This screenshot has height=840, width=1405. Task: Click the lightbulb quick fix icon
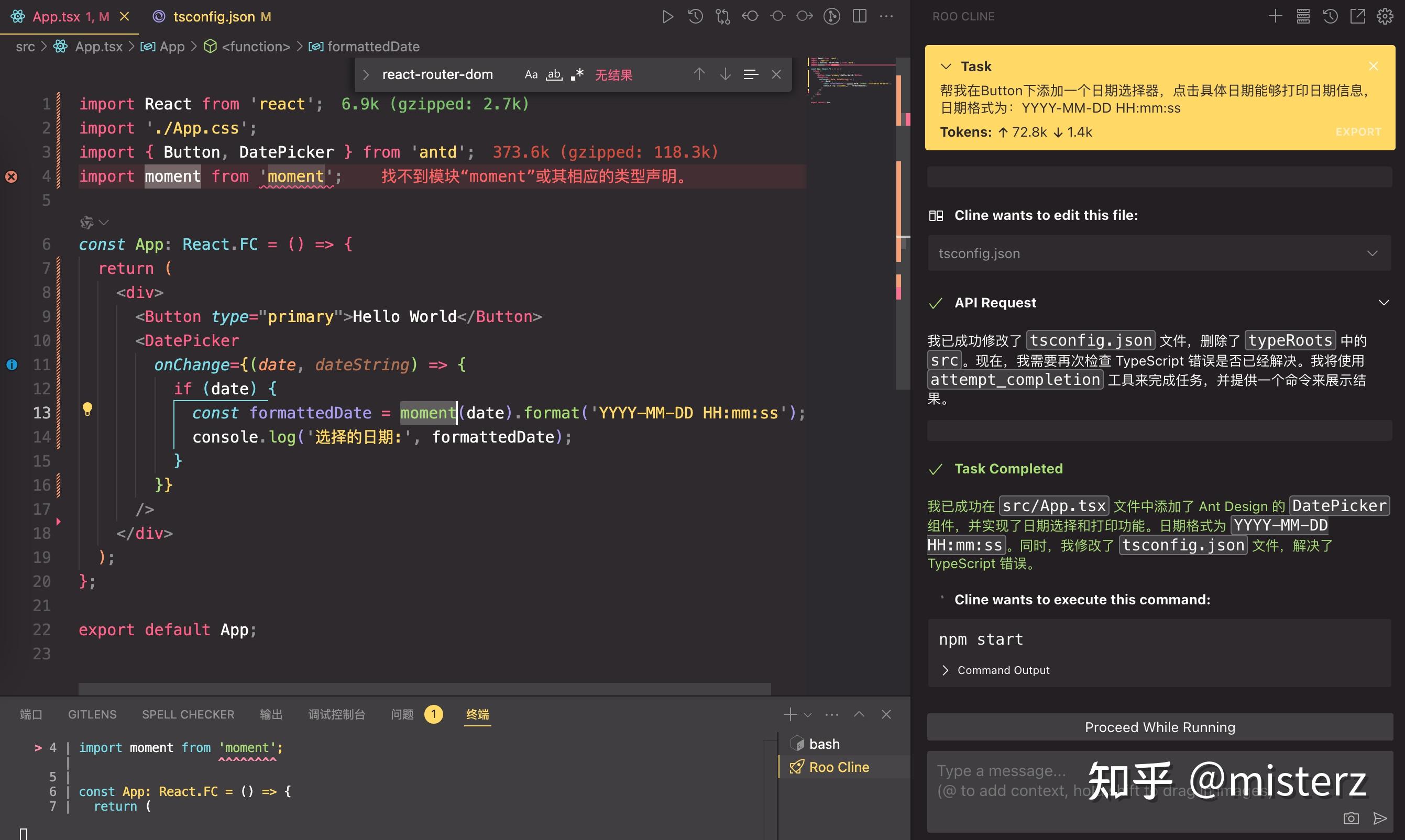[87, 408]
